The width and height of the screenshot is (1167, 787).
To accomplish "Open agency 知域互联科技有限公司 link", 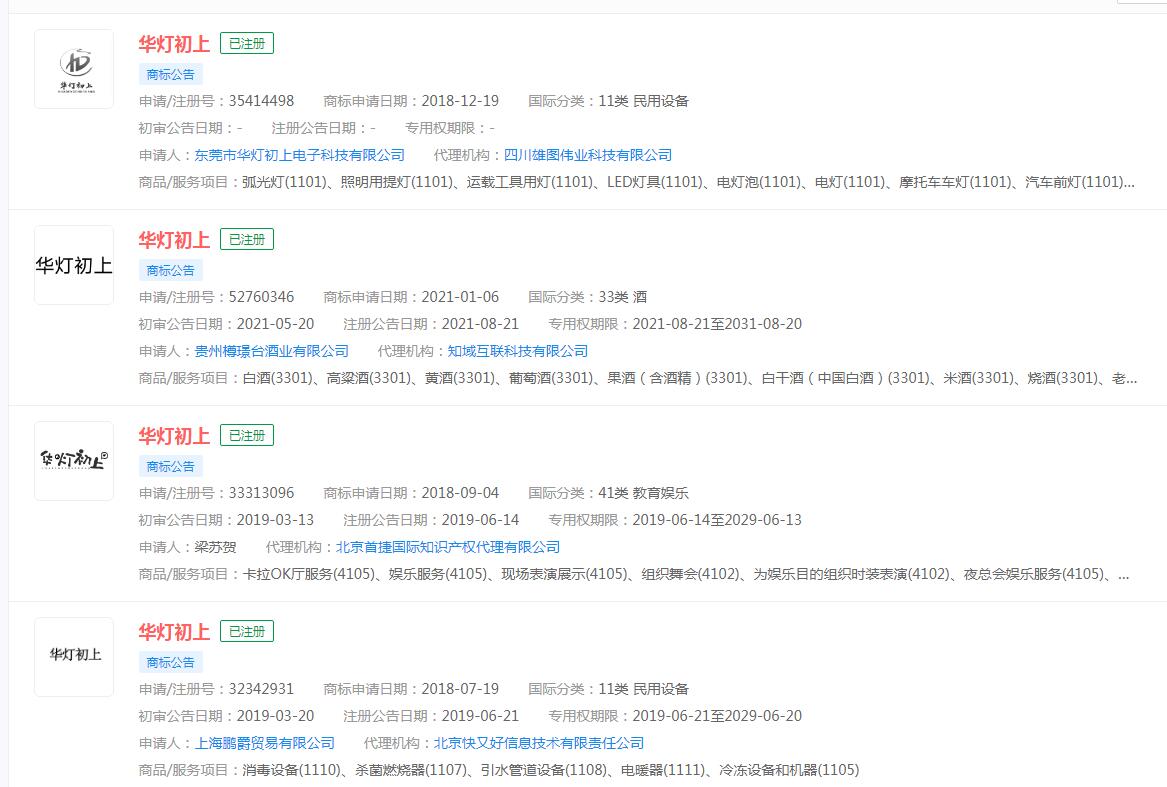I will click(520, 351).
